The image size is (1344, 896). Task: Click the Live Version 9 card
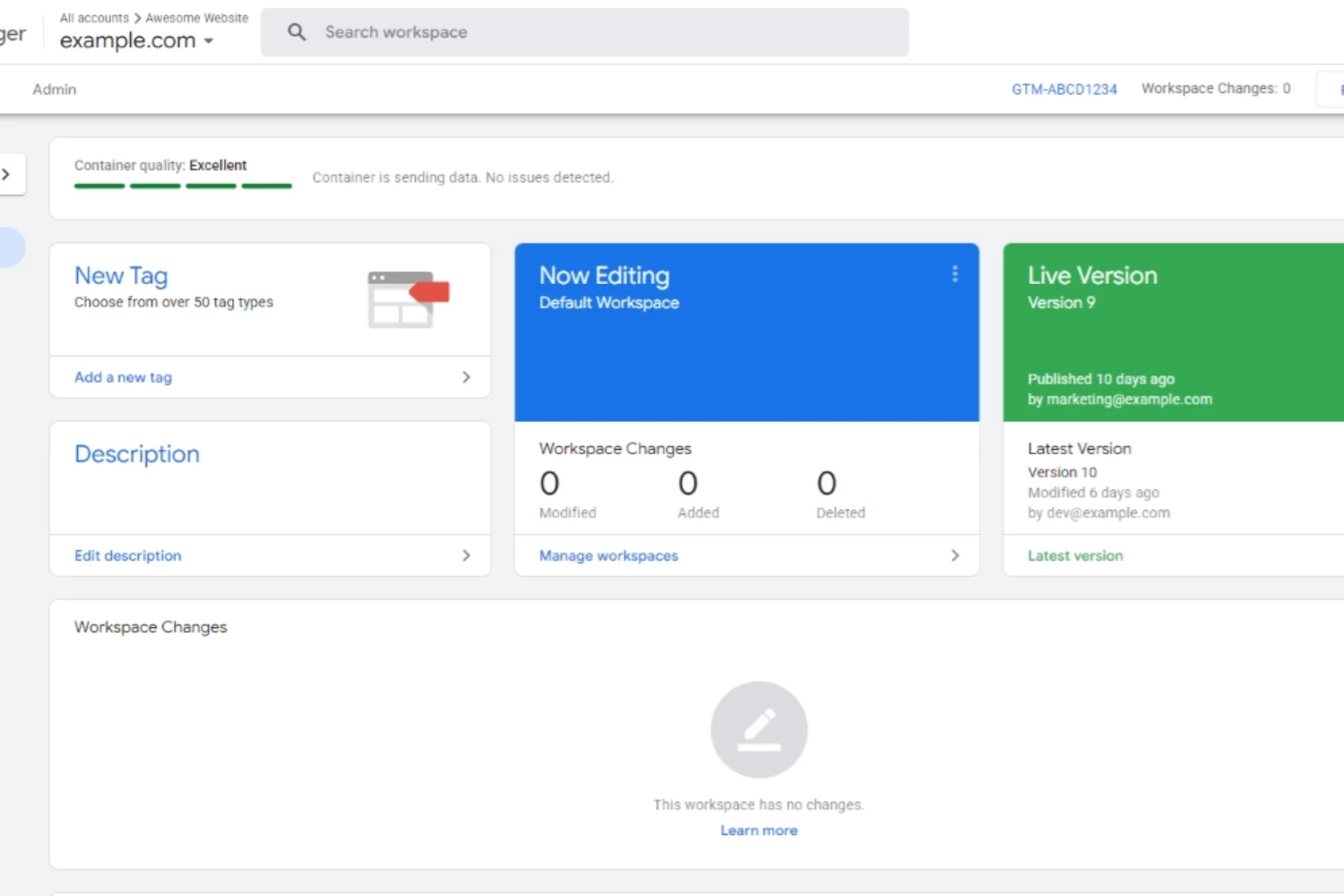coord(1174,332)
